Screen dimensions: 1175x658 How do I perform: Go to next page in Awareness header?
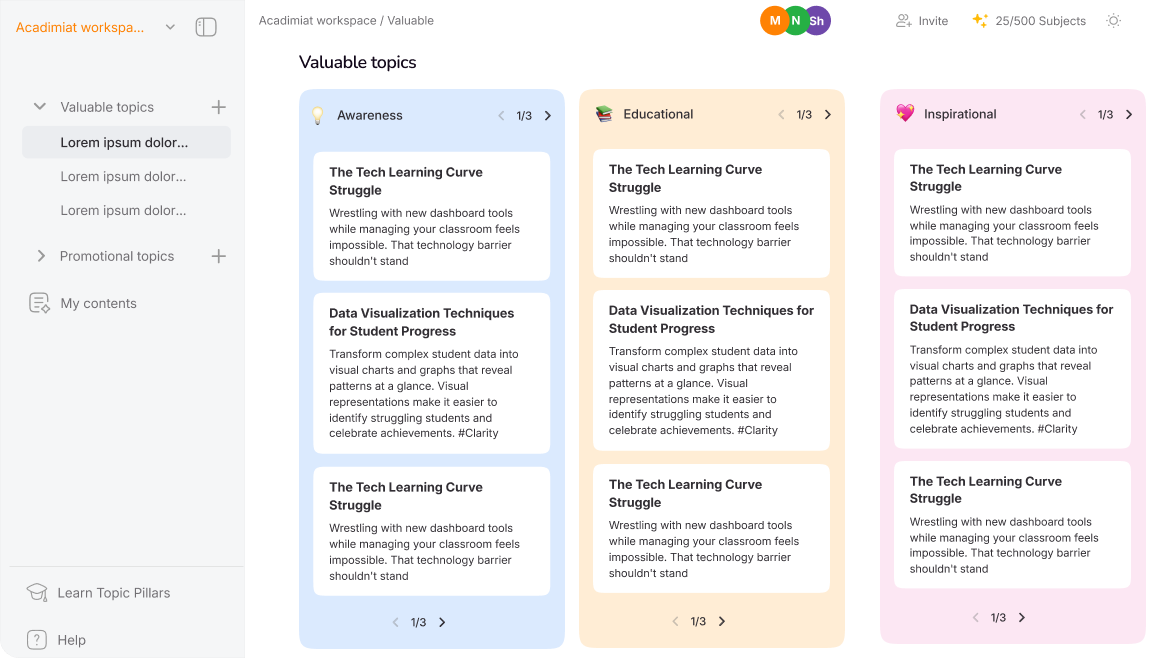548,116
